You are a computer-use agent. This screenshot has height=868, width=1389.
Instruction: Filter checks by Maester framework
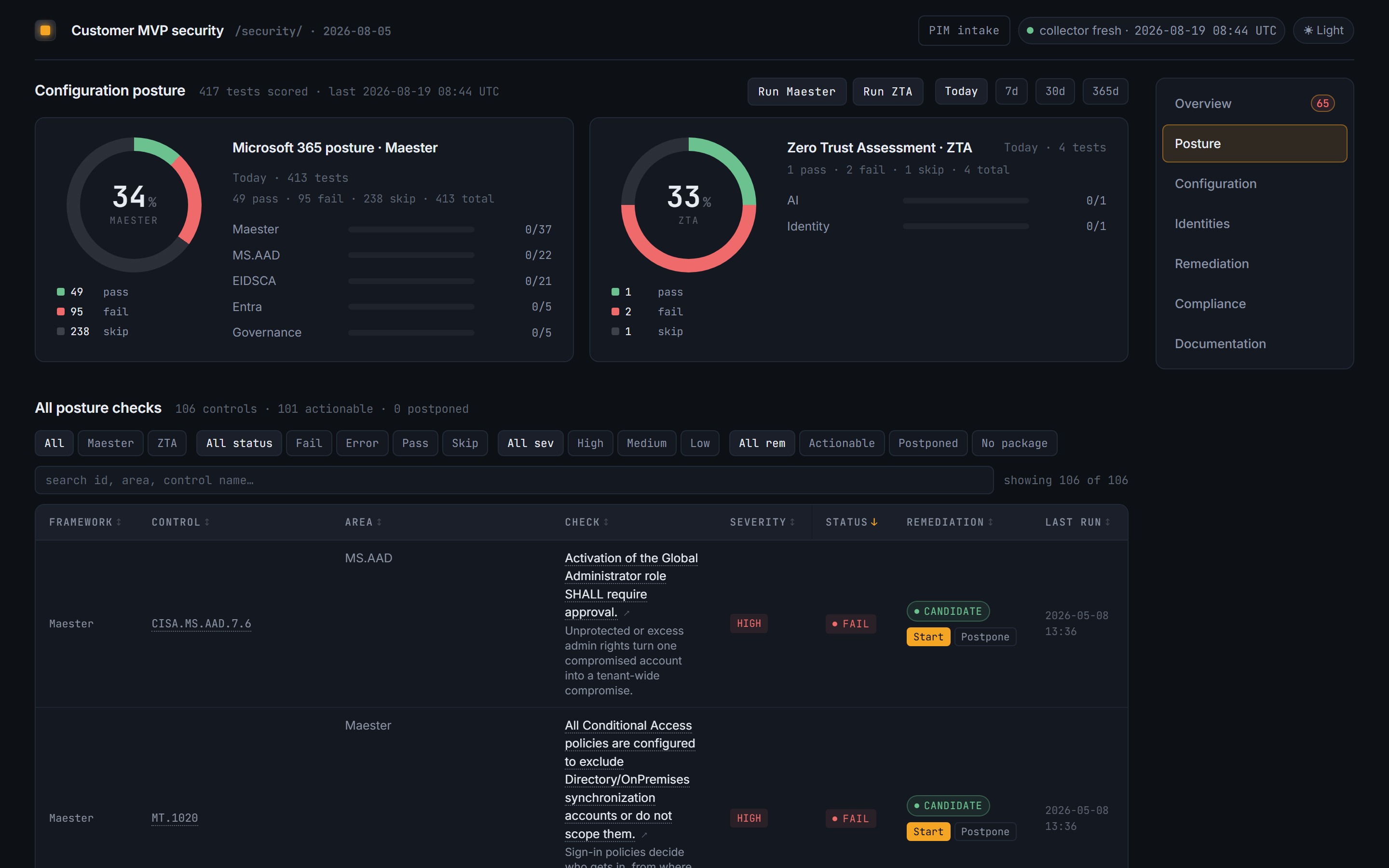pyautogui.click(x=110, y=443)
